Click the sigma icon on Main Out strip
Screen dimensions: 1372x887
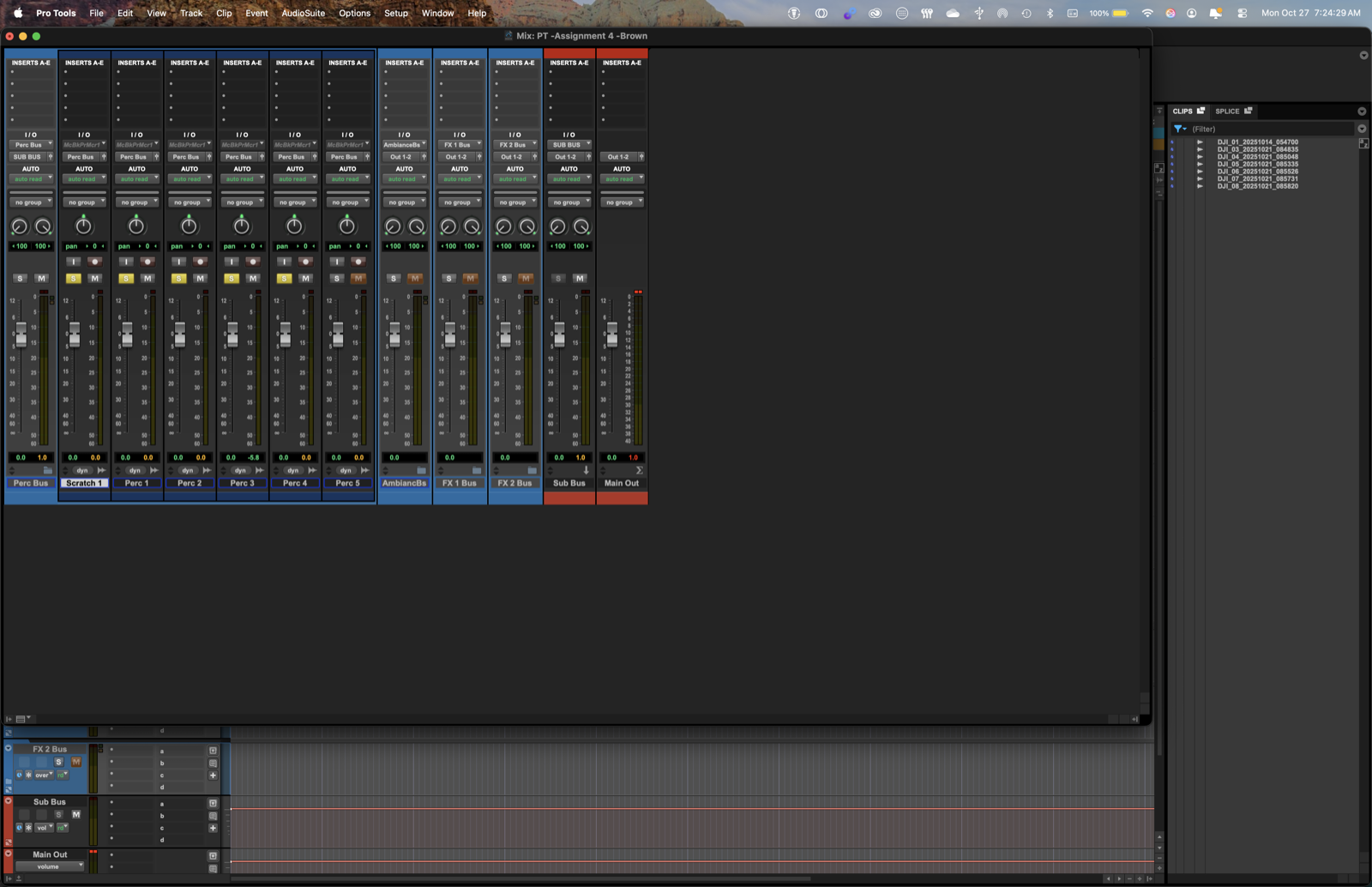pyautogui.click(x=639, y=470)
